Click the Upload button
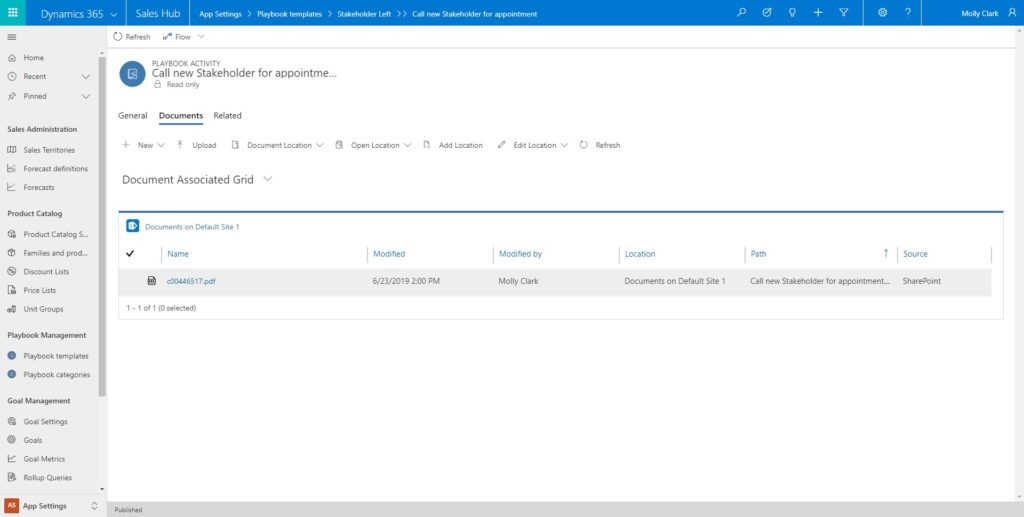 click(197, 145)
